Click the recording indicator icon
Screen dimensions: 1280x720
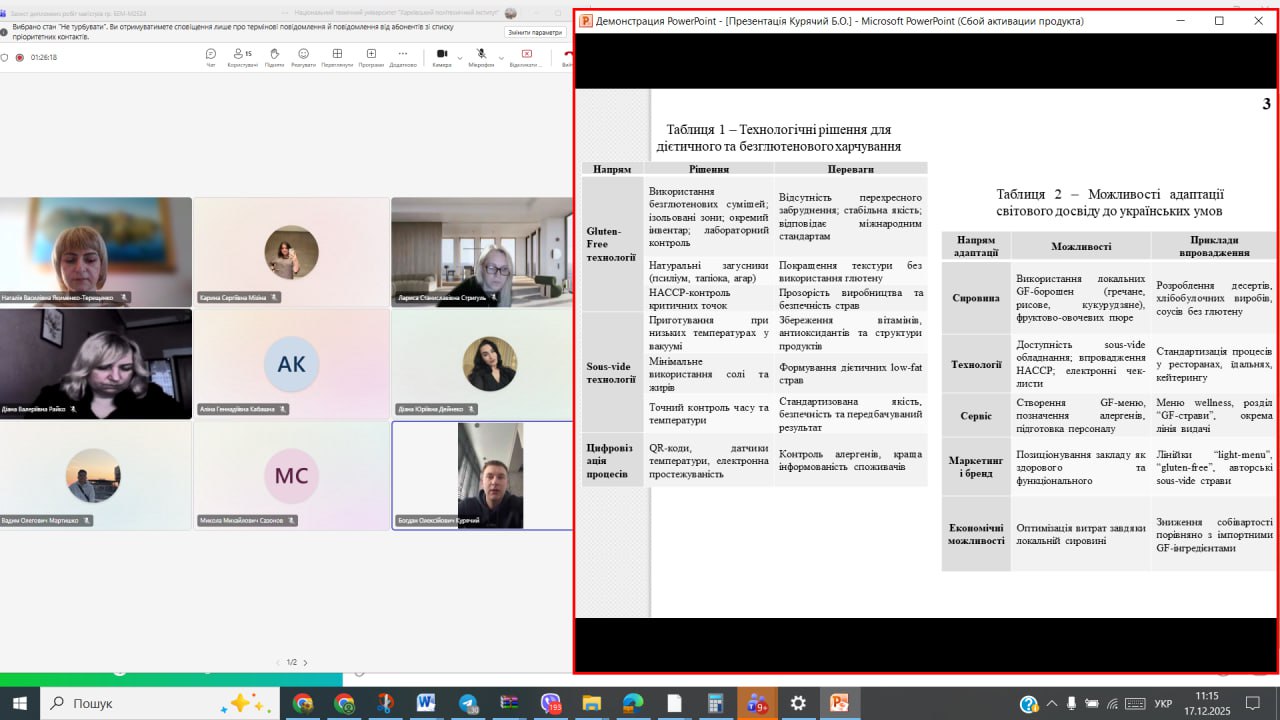pyautogui.click(x=19, y=57)
